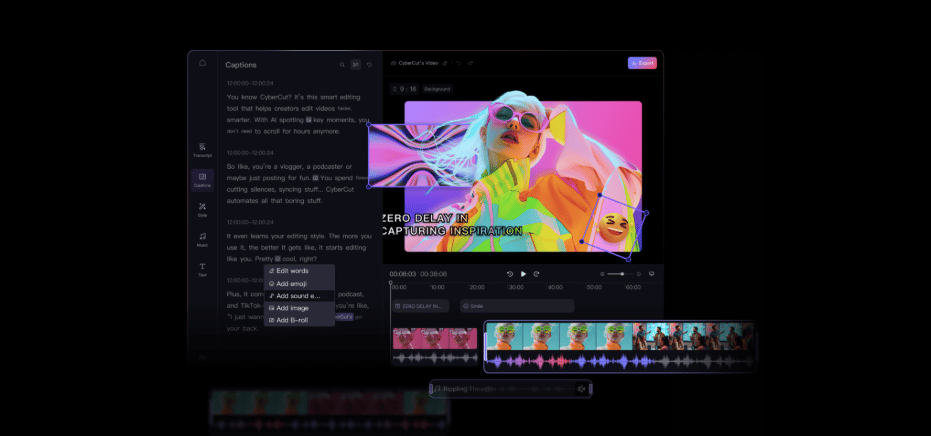931x436 pixels.
Task: Select the Smile emoji clip on timeline
Action: tap(517, 306)
